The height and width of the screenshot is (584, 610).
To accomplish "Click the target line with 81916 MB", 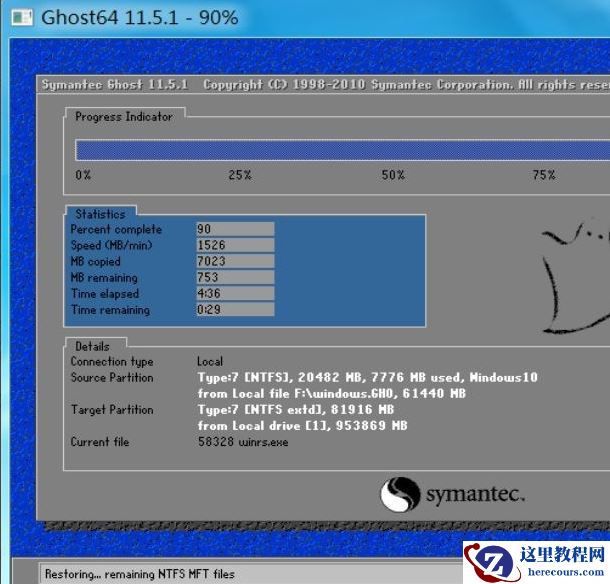I will click(296, 410).
